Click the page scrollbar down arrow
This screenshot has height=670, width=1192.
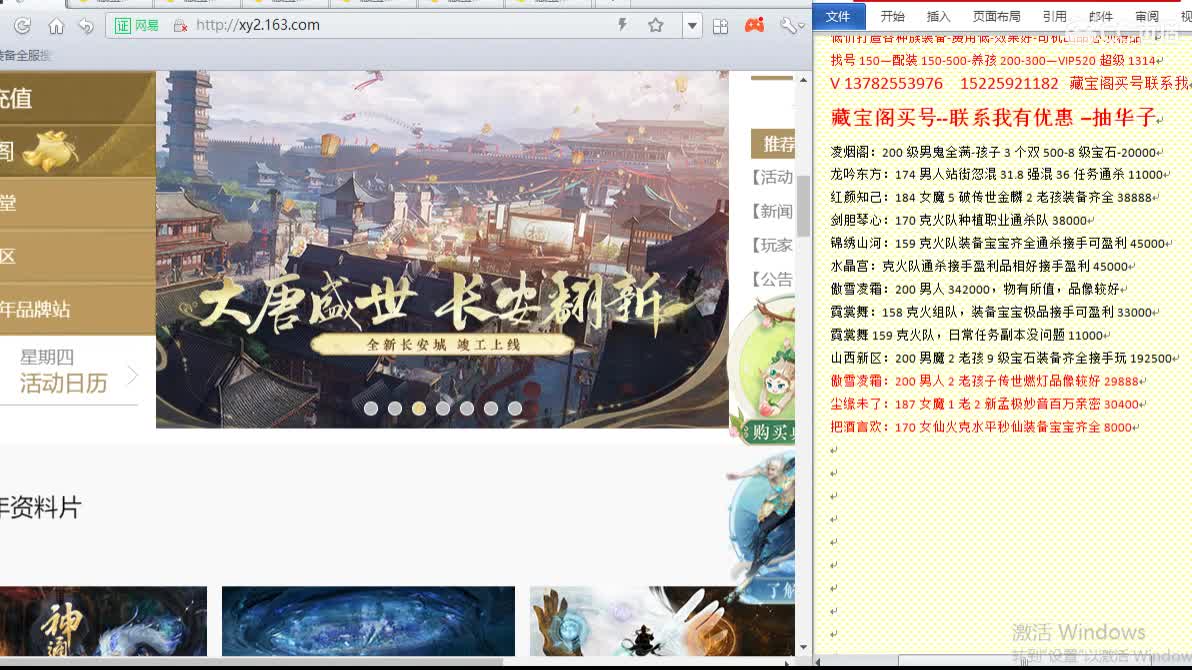click(x=804, y=647)
